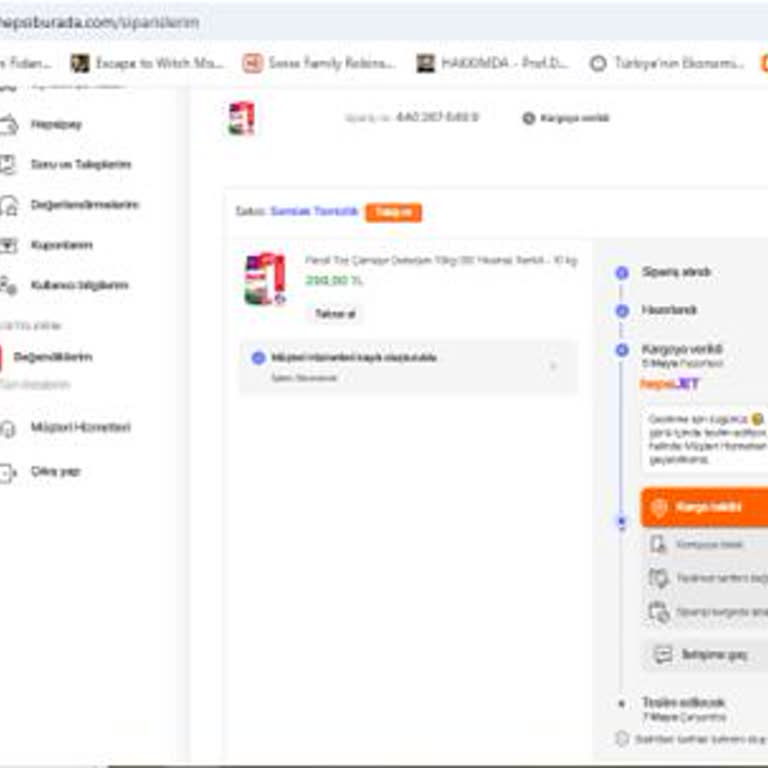This screenshot has height=768, width=768.
Task: Open Soru ve Taleplerim in sidebar
Action: 81,164
